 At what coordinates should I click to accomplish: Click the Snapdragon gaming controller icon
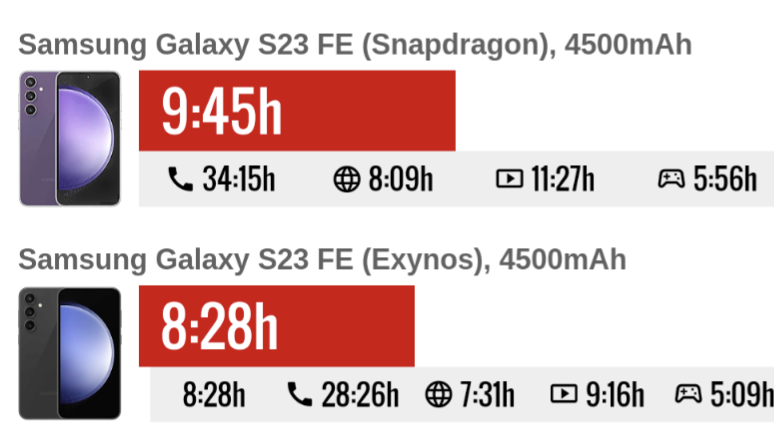(671, 180)
